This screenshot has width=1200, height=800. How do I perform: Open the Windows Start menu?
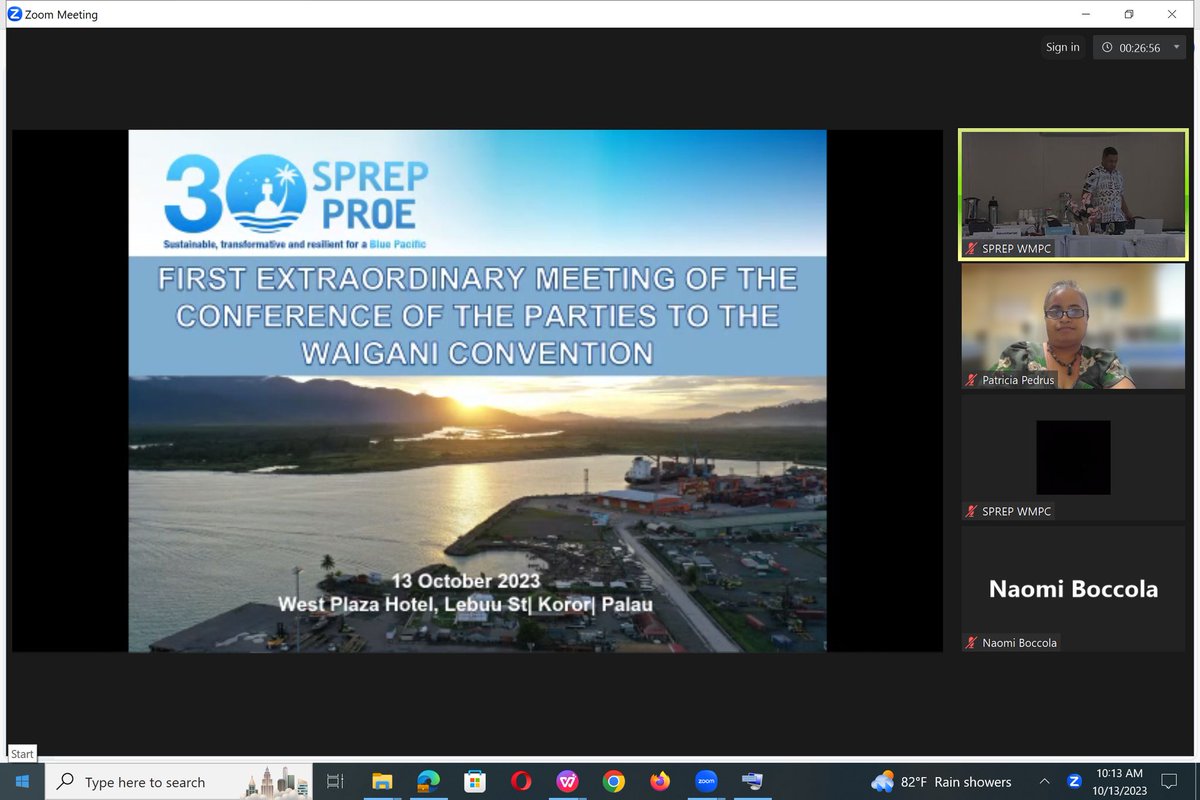click(x=21, y=781)
